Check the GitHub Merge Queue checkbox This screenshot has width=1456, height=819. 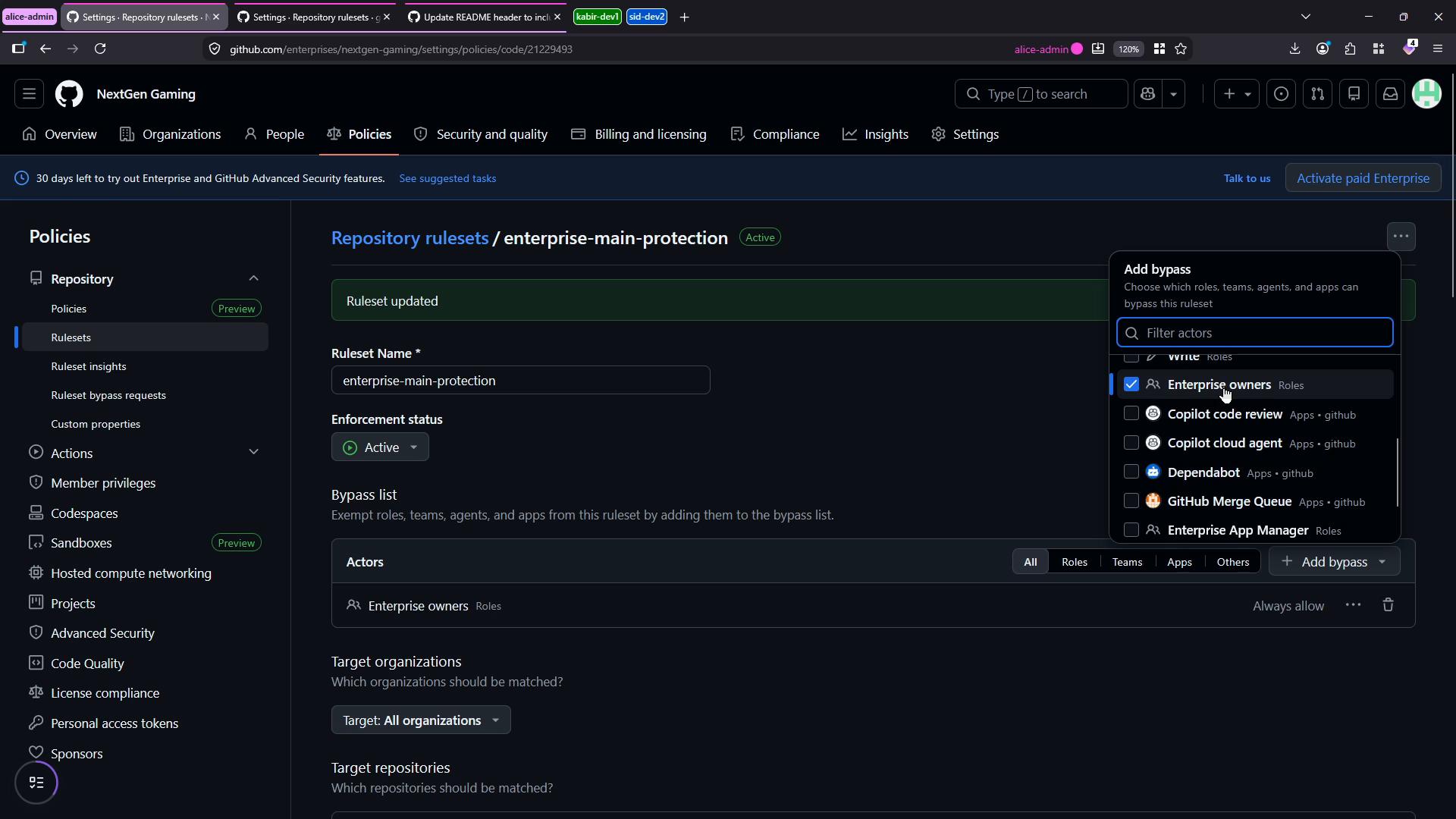coord(1131,500)
